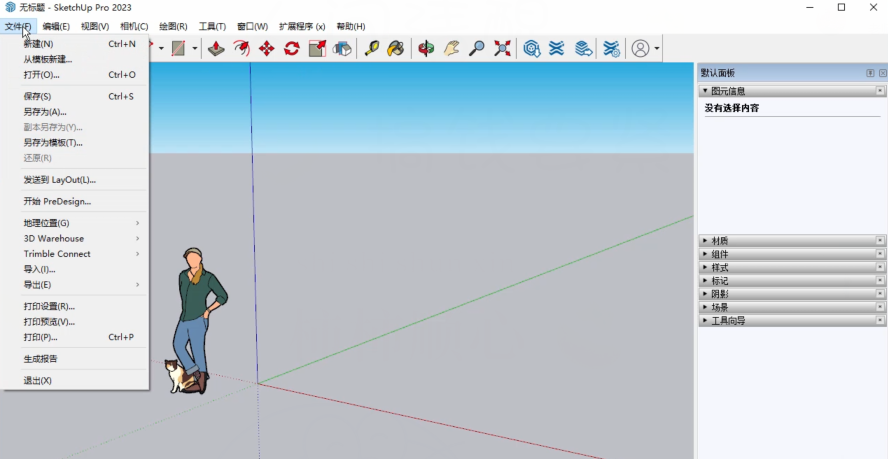888x459 pixels.
Task: Open the Extension Manager gear icon
Action: (x=611, y=48)
